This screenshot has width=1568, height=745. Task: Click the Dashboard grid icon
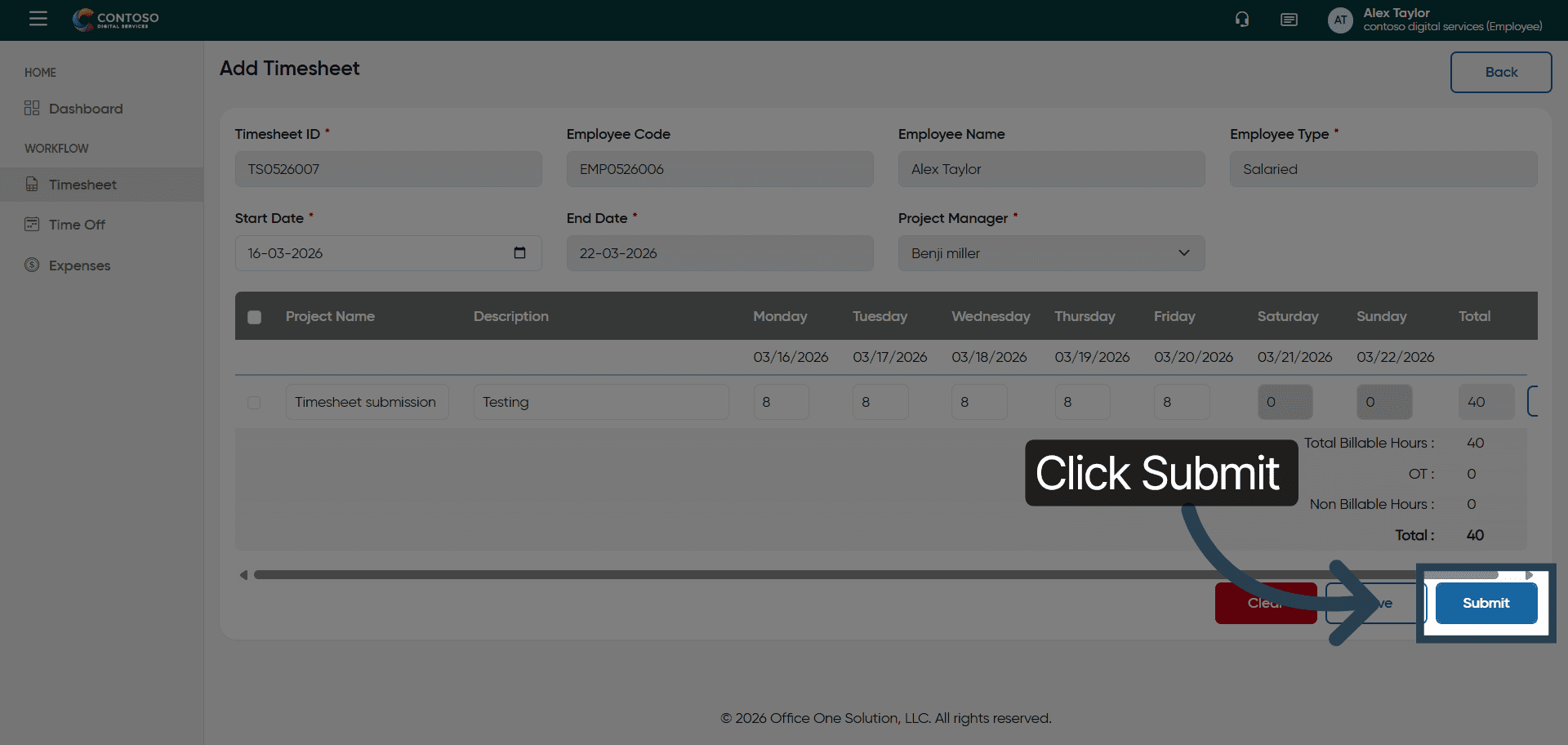coord(32,109)
